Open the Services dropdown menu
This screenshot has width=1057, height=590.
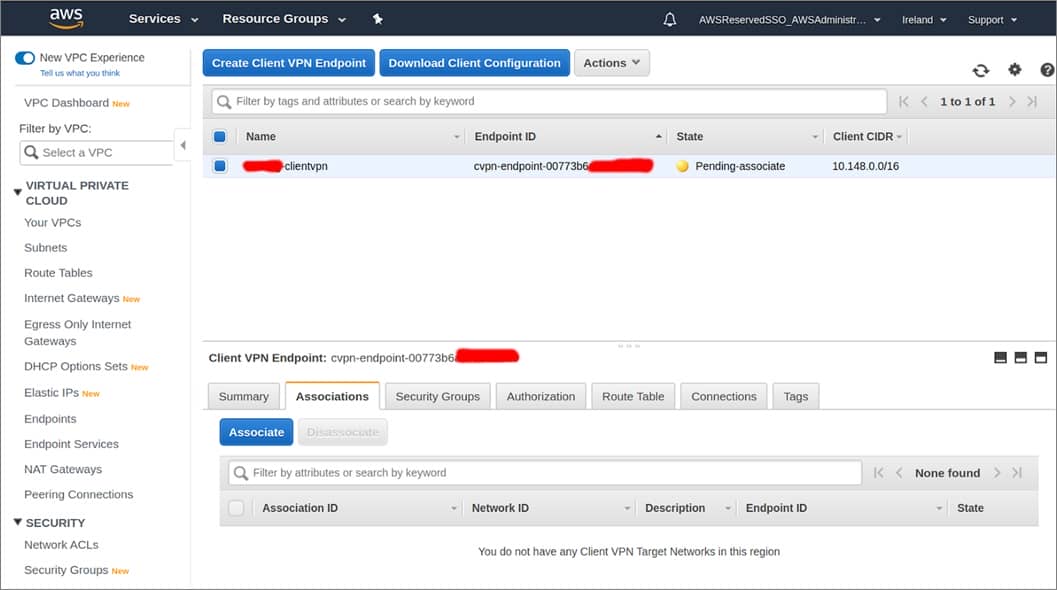(163, 19)
